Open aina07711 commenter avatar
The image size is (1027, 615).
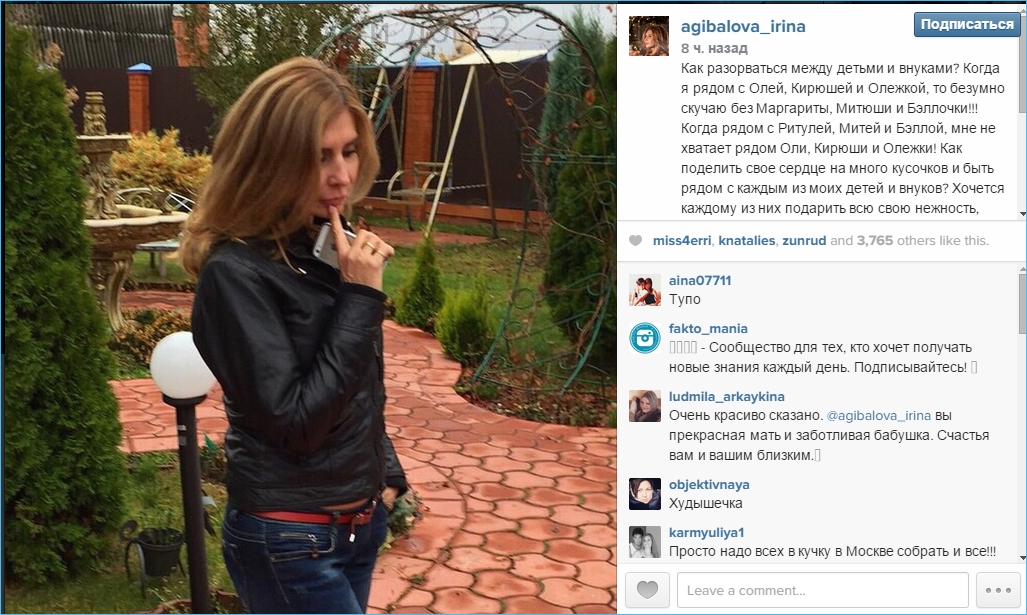pos(644,290)
